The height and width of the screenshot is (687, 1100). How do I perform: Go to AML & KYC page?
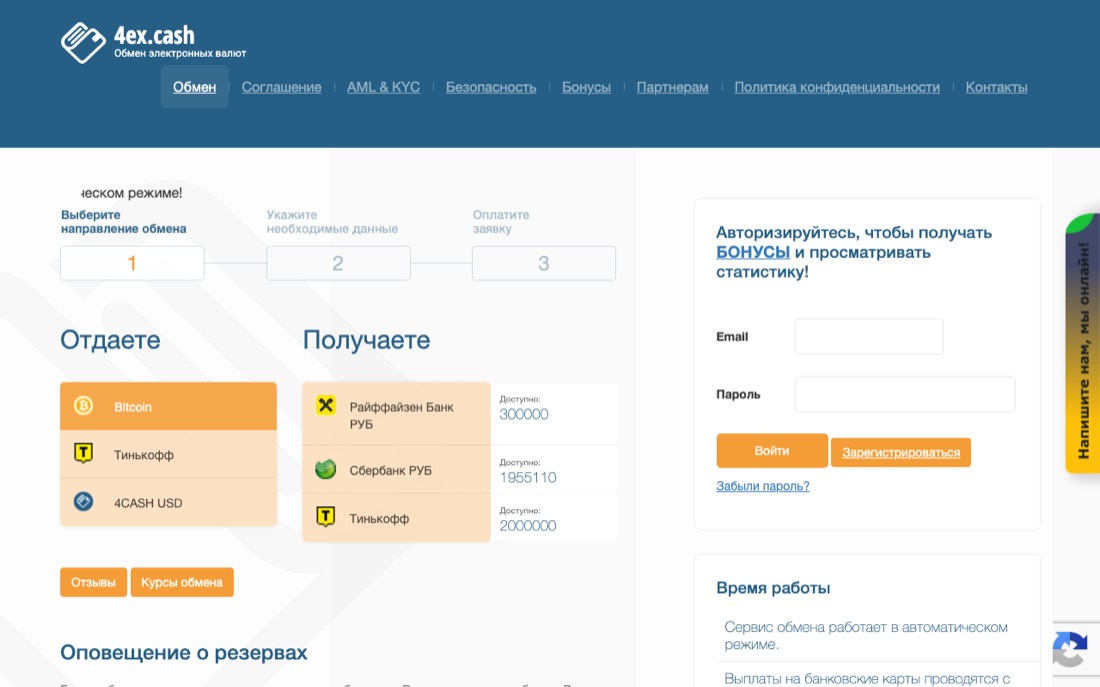coord(383,87)
